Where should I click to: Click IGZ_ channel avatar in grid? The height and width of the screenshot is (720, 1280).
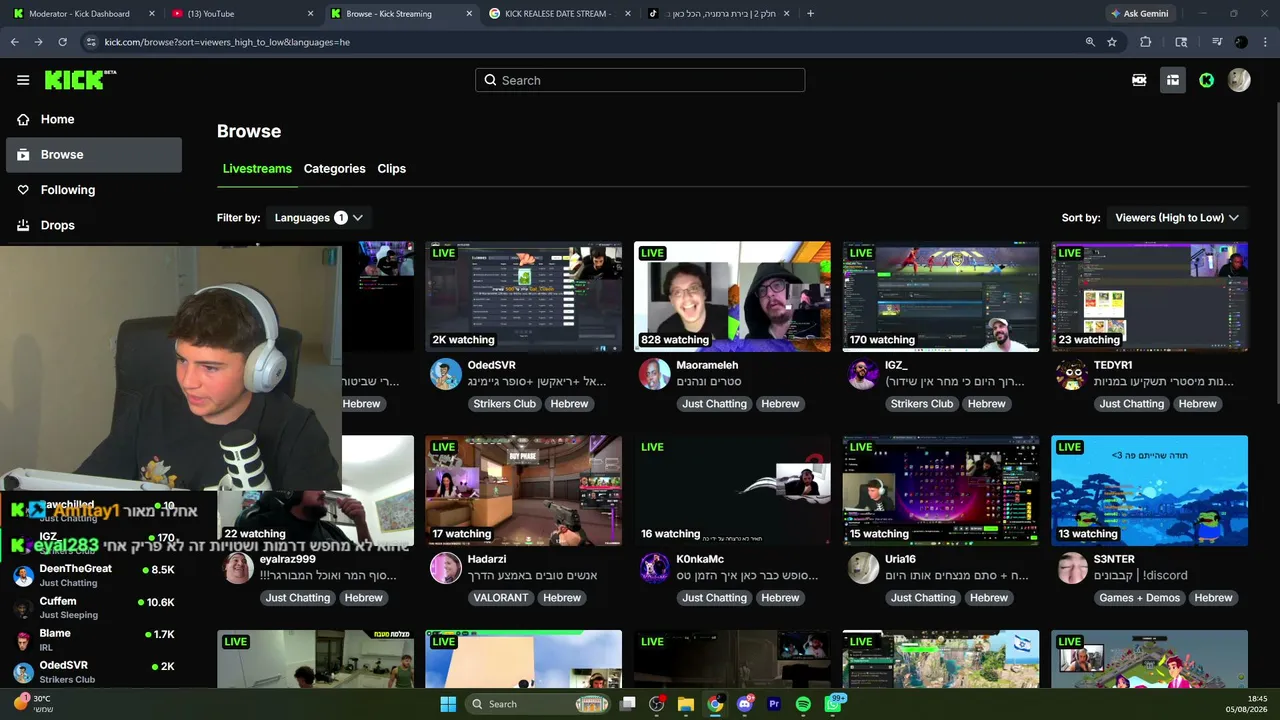pyautogui.click(x=863, y=375)
